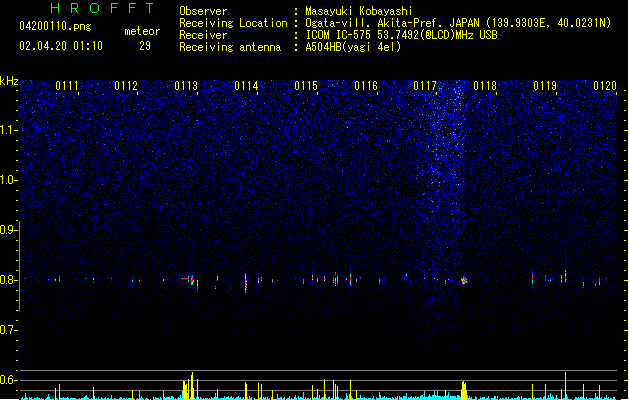Click the HROFFT title text
This screenshot has height=400, width=629.
[x=103, y=8]
